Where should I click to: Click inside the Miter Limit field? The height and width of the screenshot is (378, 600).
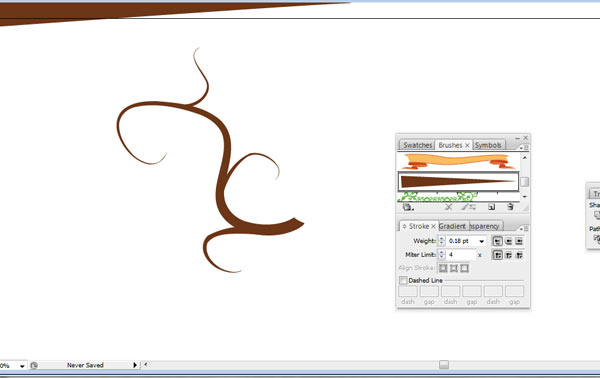click(461, 255)
